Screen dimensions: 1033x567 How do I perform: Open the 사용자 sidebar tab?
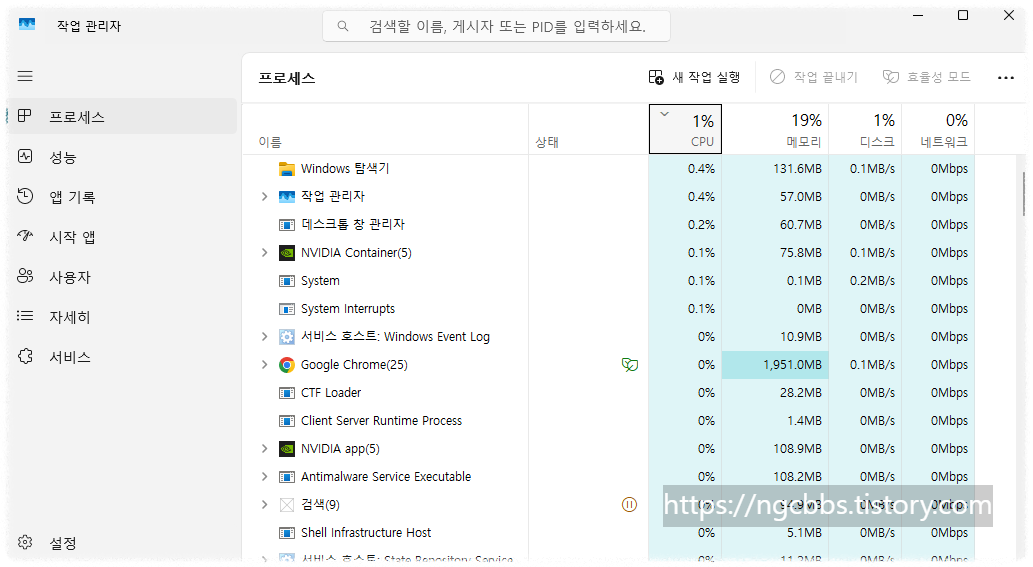pos(122,277)
